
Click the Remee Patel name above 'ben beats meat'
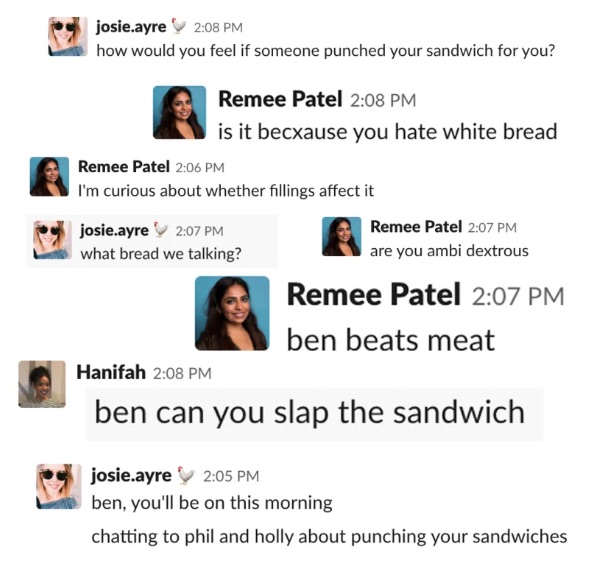point(373,295)
